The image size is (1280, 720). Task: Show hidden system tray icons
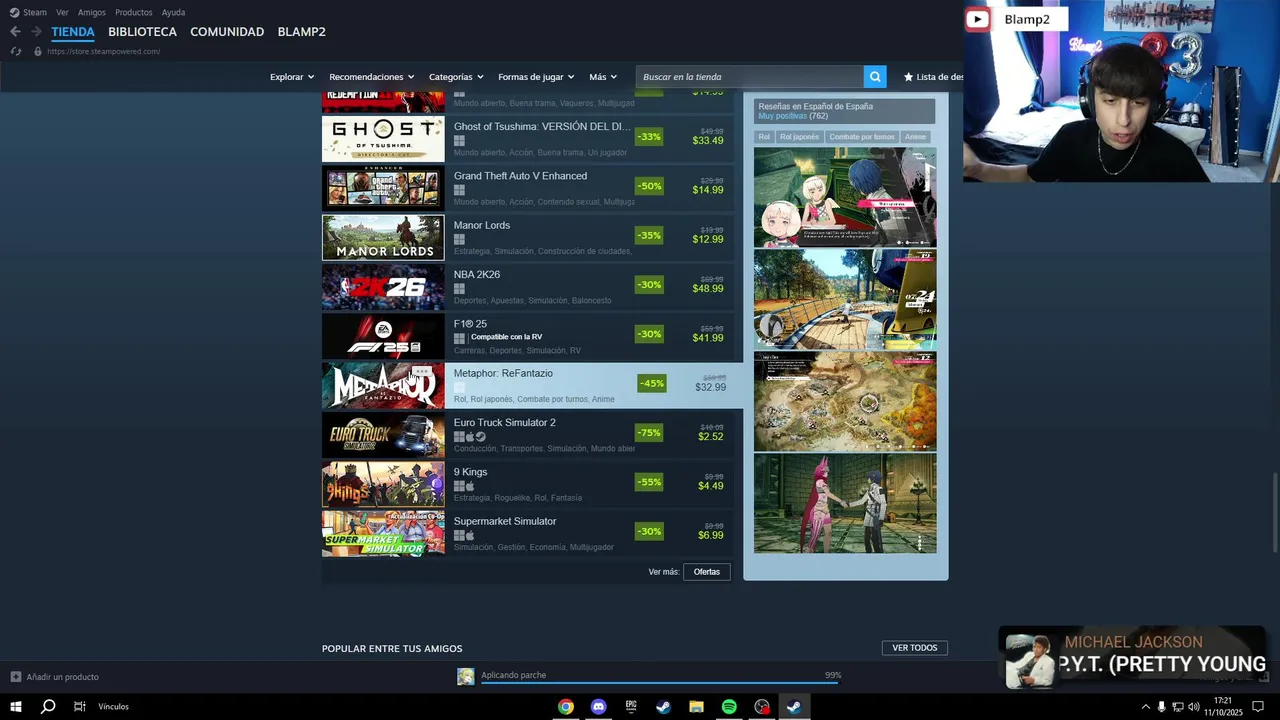1145,707
